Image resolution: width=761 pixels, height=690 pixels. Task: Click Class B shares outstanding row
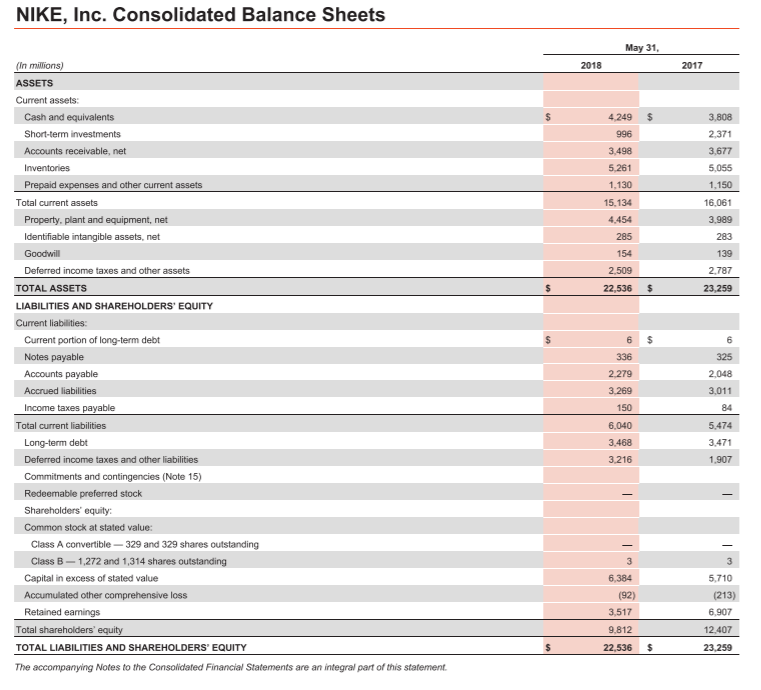pyautogui.click(x=376, y=561)
